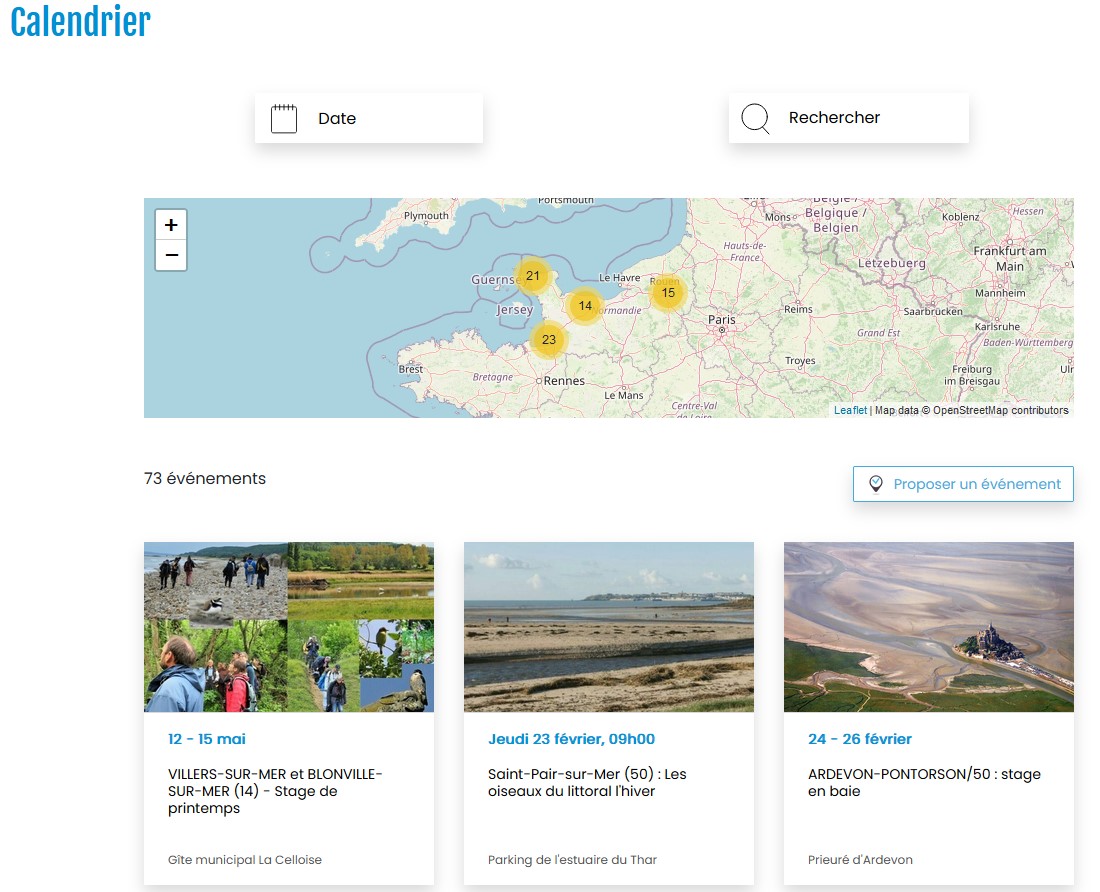Screen dimensions: 1100x892
Task: Open Saint-Pair-sur-Mer oiseaux du littoral event
Action: click(x=587, y=783)
